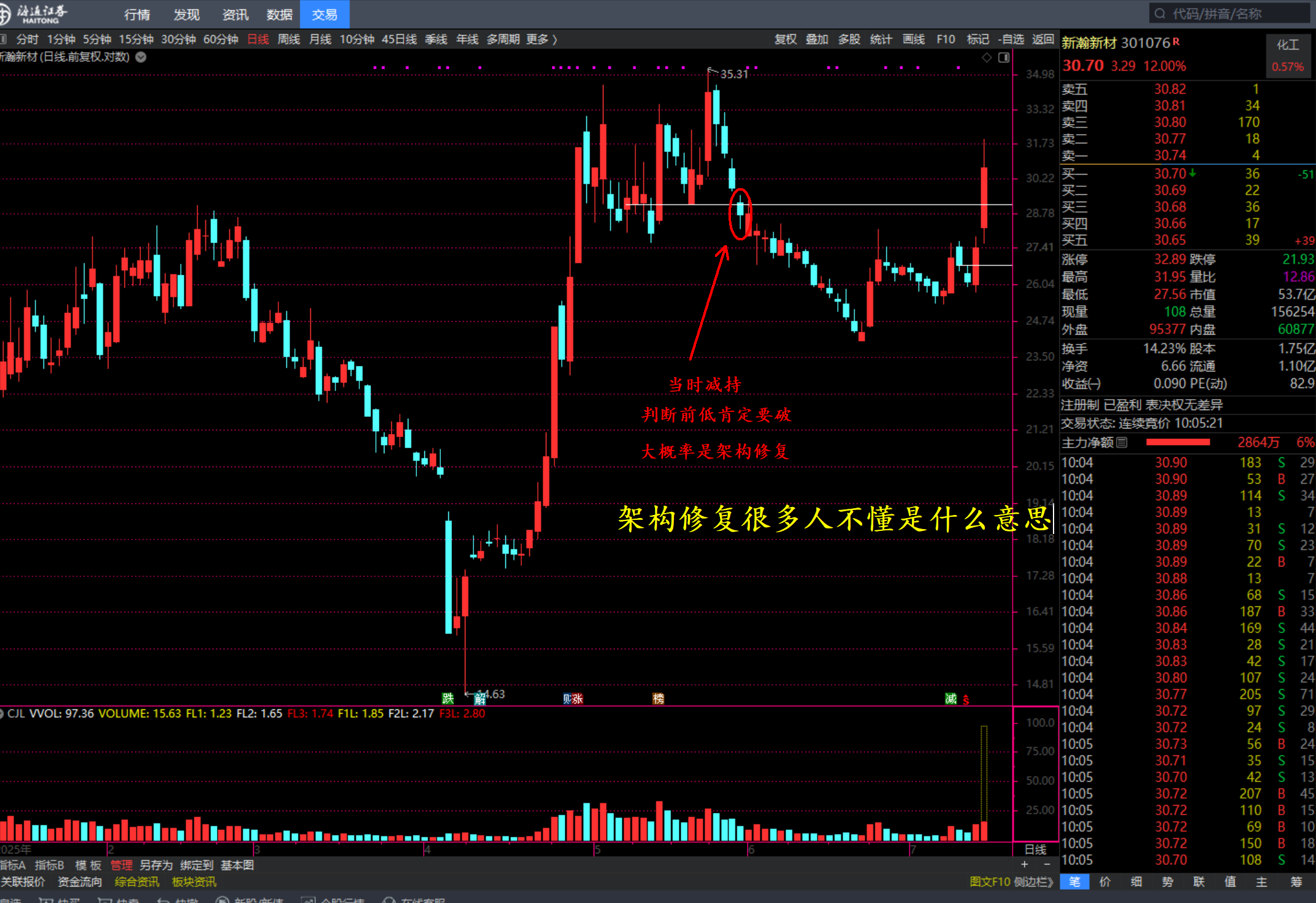Select the 月线 period
The image size is (1316, 903).
[320, 39]
